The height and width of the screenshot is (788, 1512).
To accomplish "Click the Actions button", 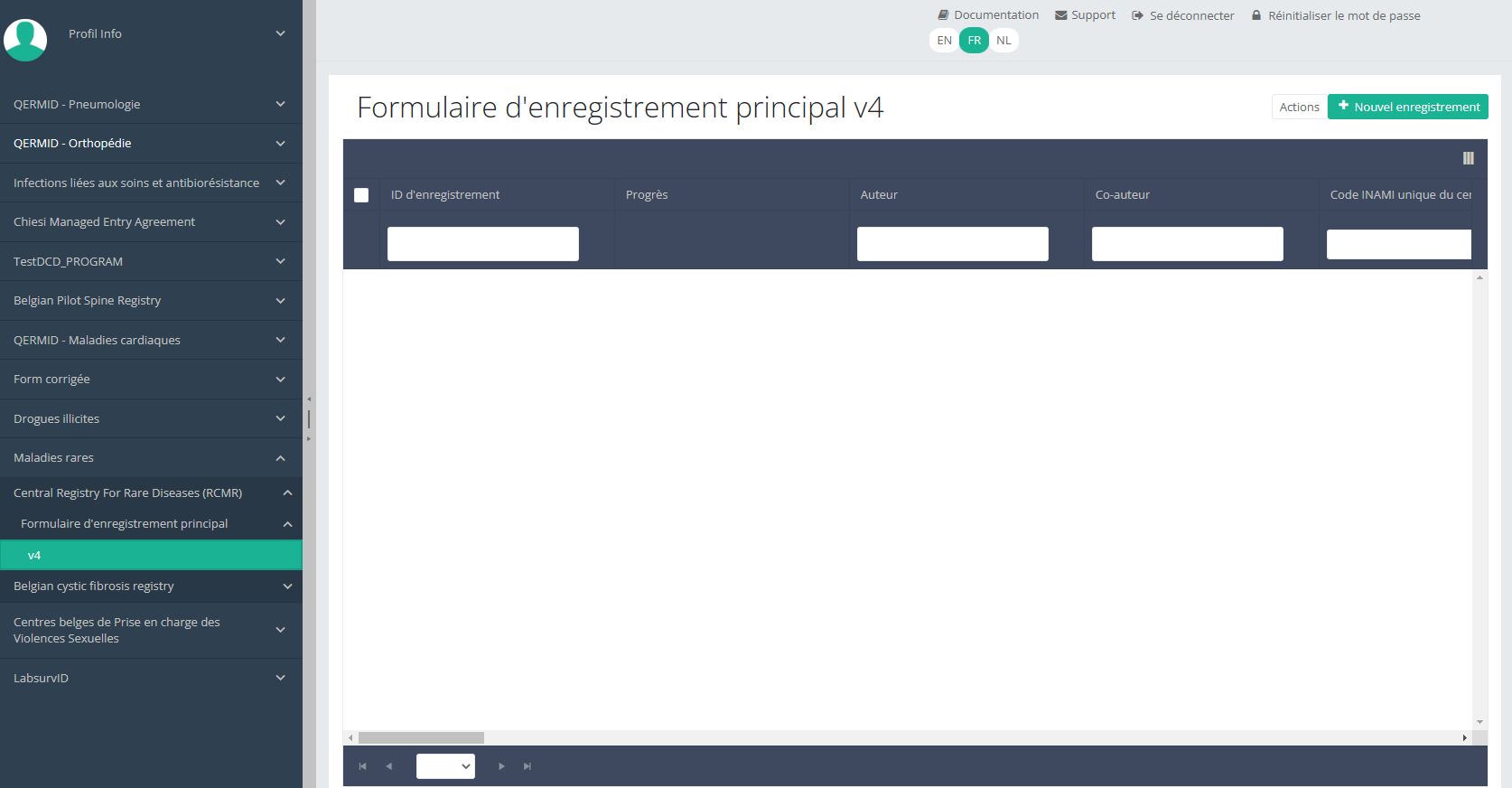I will tap(1299, 107).
